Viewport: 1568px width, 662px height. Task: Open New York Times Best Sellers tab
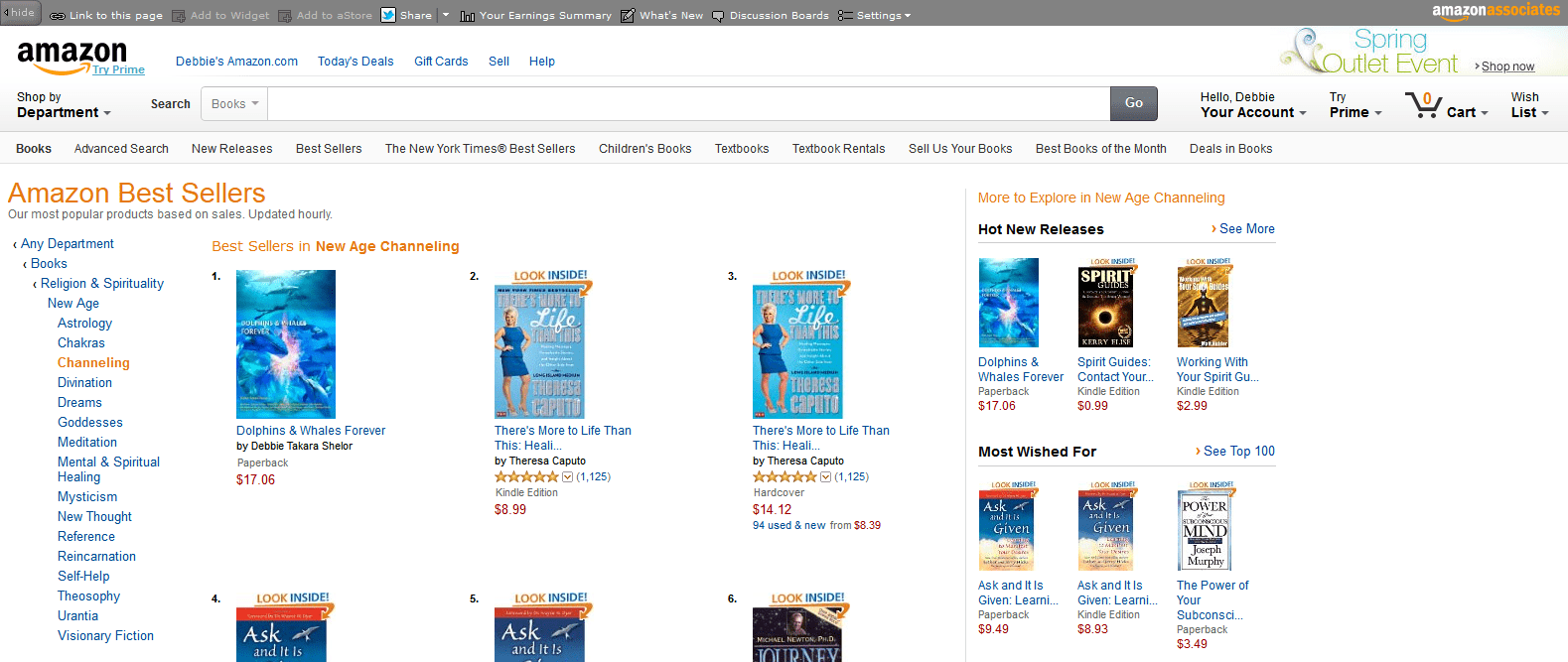tap(480, 149)
